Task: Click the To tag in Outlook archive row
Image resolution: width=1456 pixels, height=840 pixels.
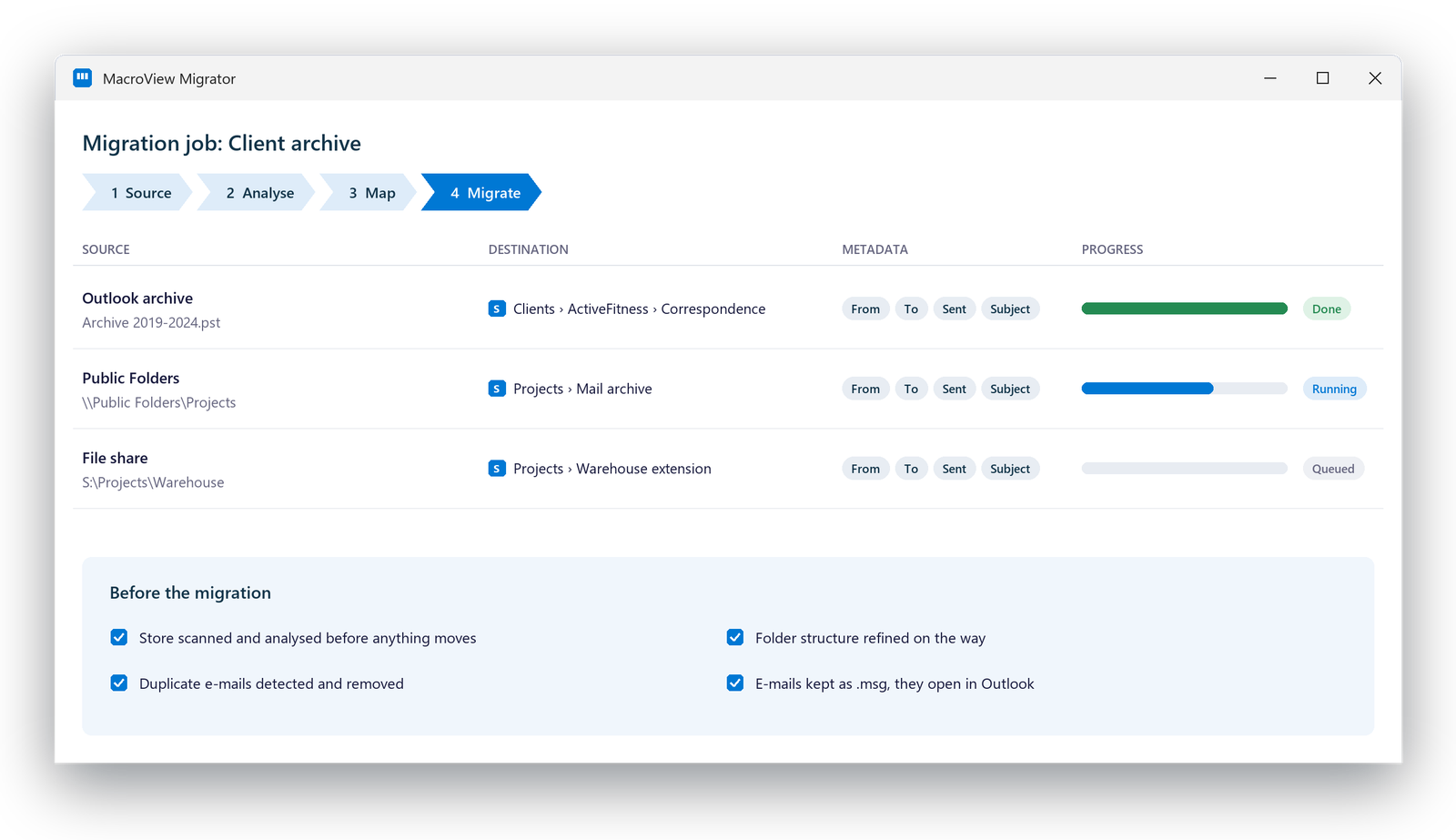Action: 911,309
